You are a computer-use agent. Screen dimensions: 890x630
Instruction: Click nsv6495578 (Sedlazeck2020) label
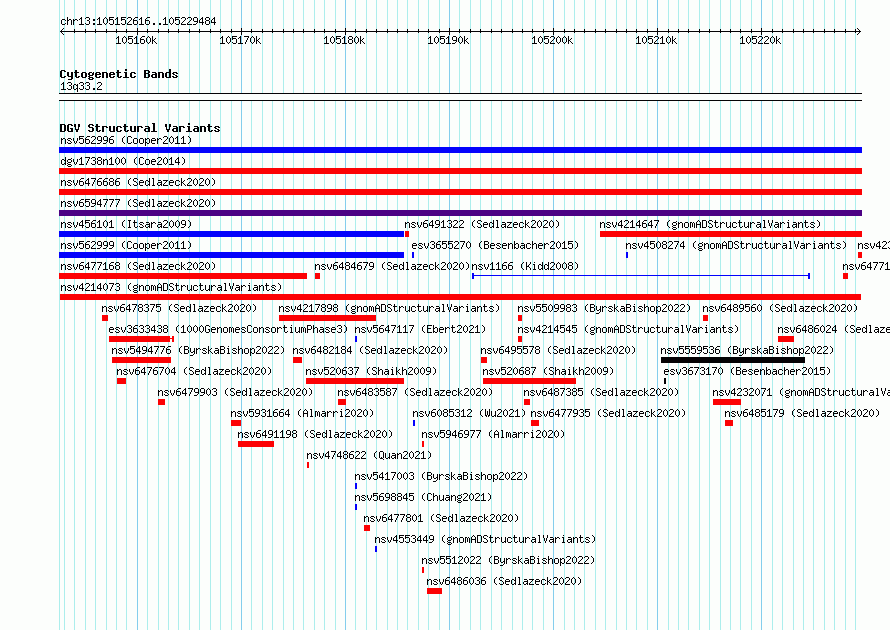point(558,350)
